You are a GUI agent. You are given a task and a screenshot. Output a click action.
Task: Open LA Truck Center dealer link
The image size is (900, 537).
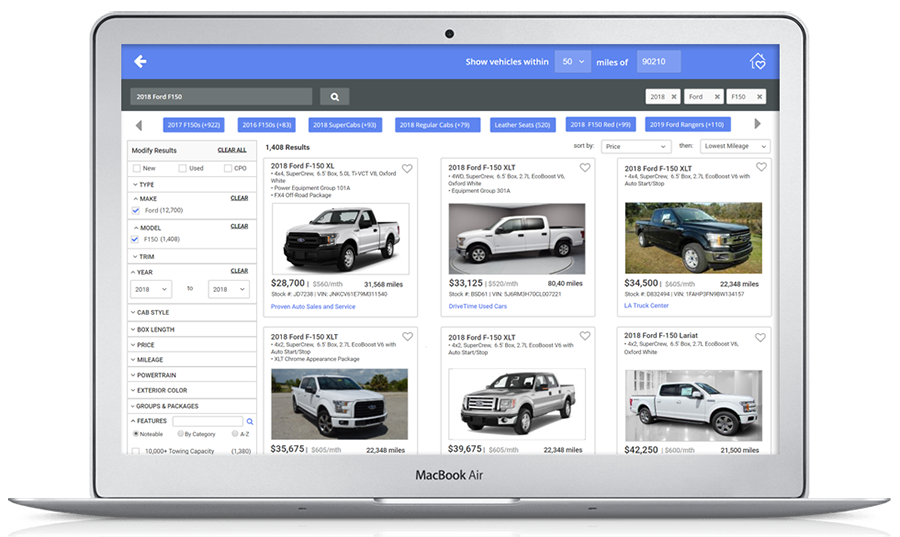click(x=646, y=306)
